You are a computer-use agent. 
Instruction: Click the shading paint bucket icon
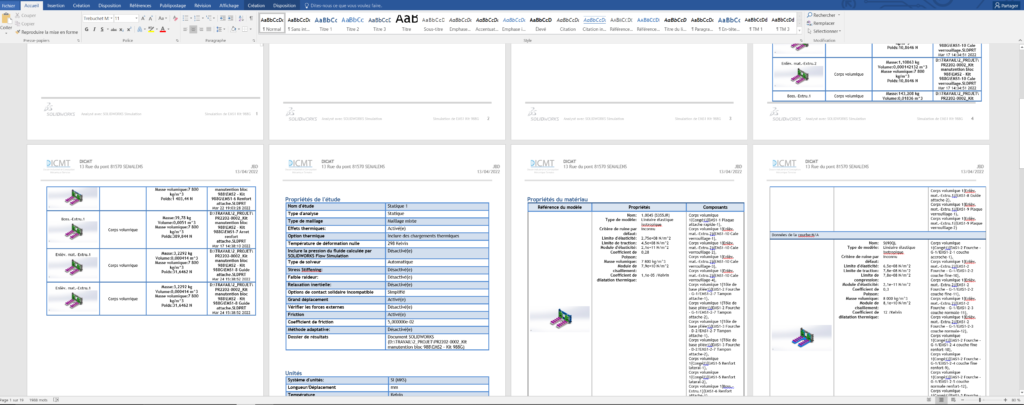[233, 29]
